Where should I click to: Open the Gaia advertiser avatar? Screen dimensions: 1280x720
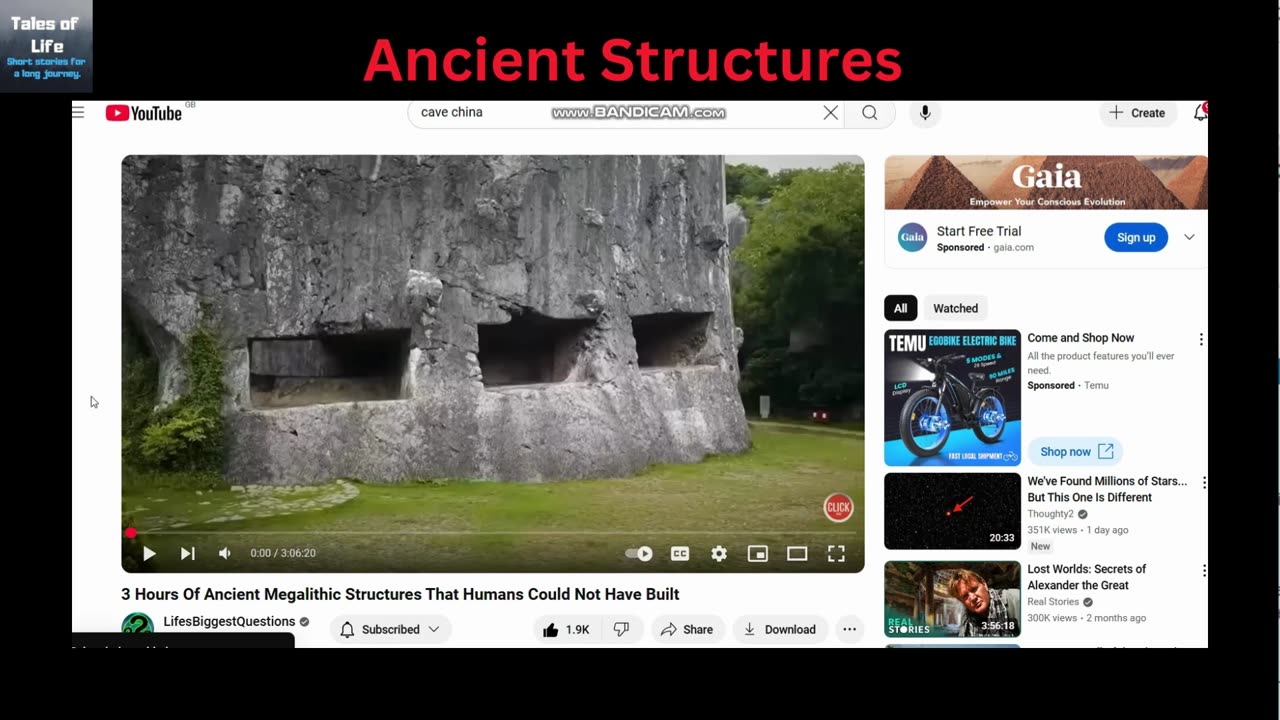(x=912, y=237)
